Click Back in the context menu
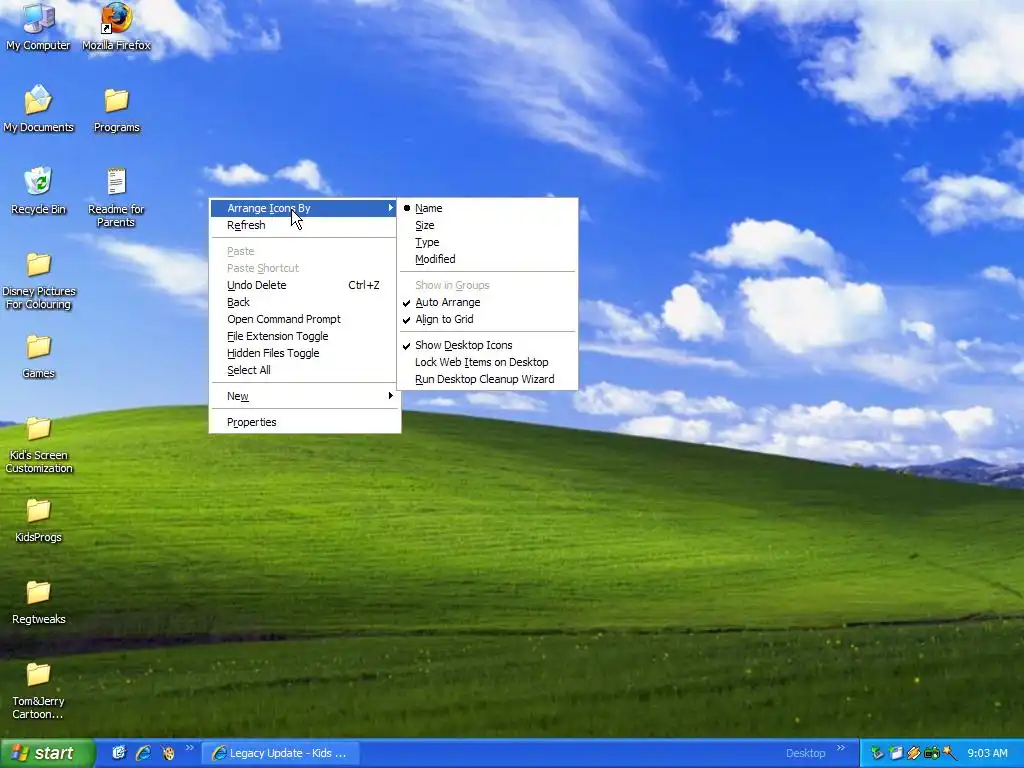Image resolution: width=1024 pixels, height=768 pixels. click(x=304, y=302)
